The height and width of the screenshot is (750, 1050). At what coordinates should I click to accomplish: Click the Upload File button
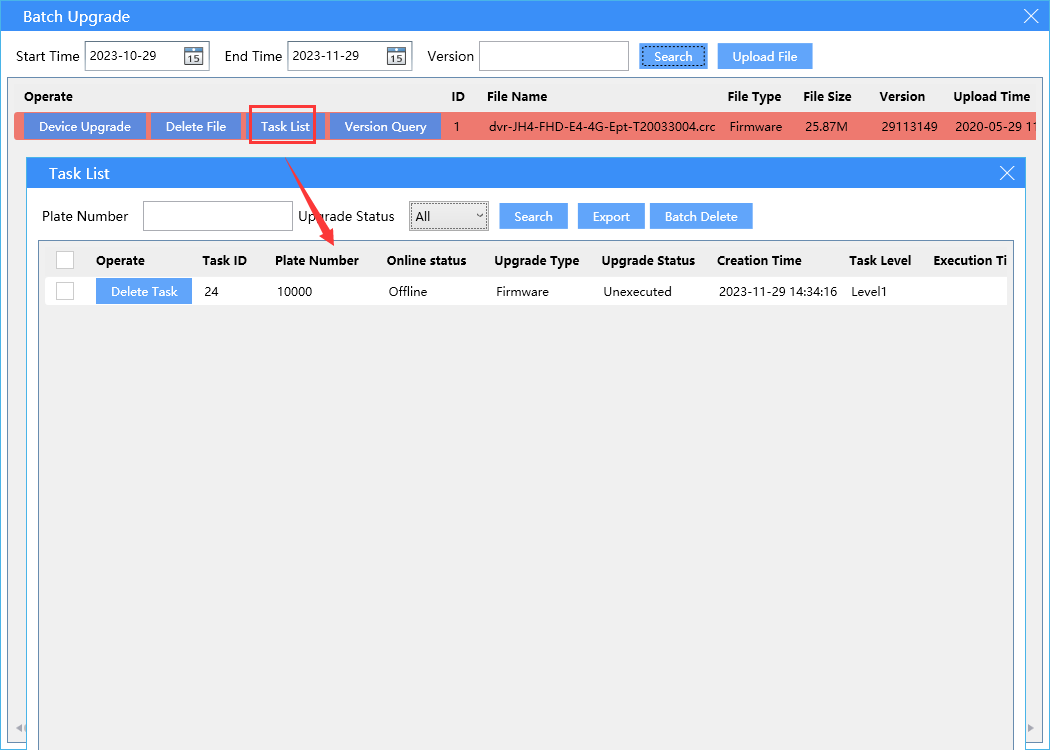(765, 56)
